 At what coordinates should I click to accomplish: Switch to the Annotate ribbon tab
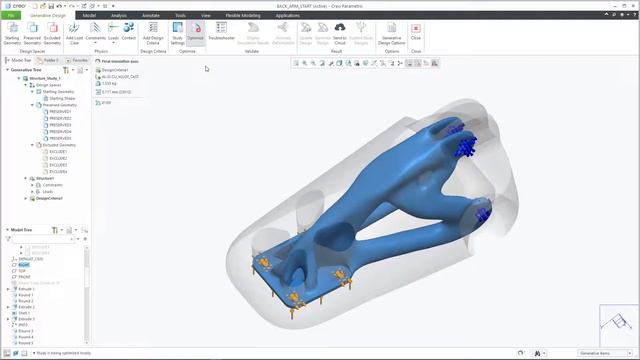(x=151, y=16)
